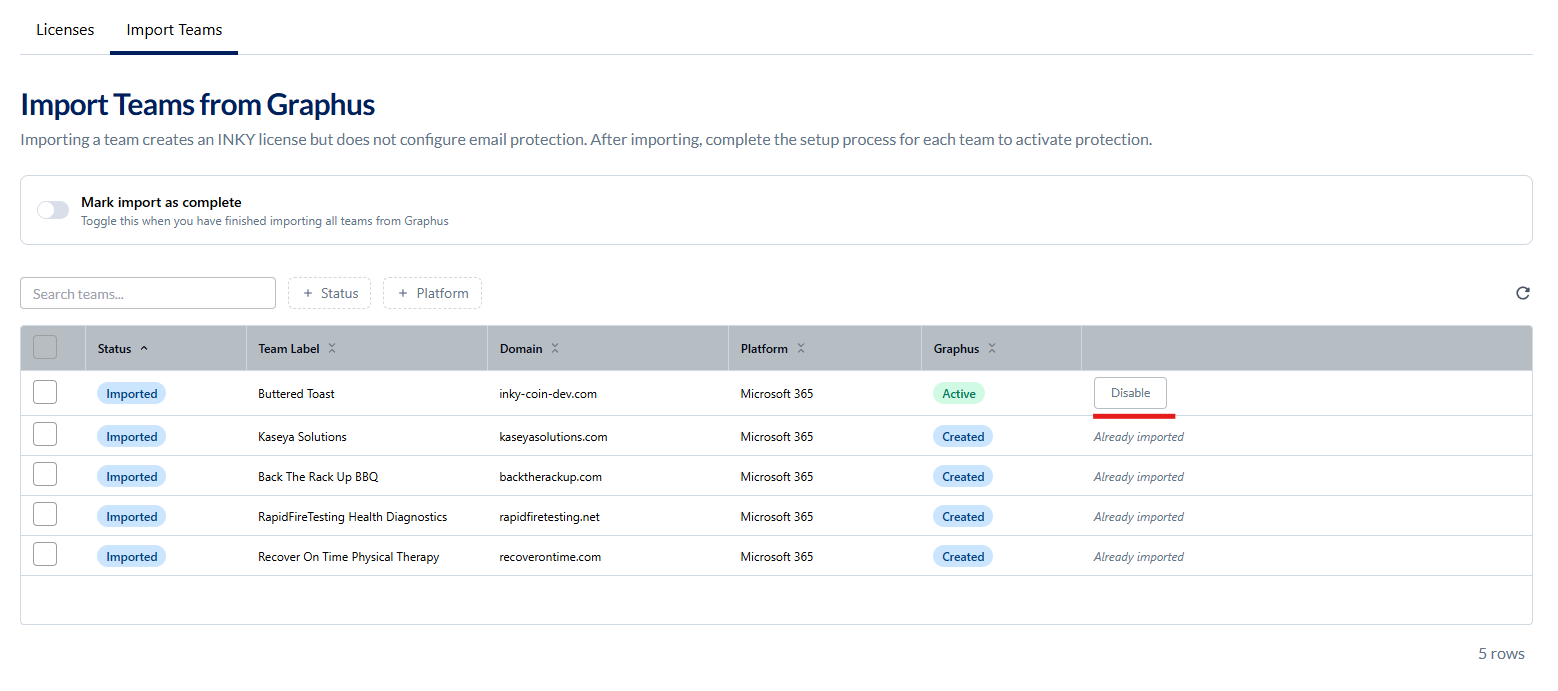Image resolution: width=1558 pixels, height=691 pixels.
Task: Click Microsoft 365 in Back The Rack Up row
Action: (777, 477)
